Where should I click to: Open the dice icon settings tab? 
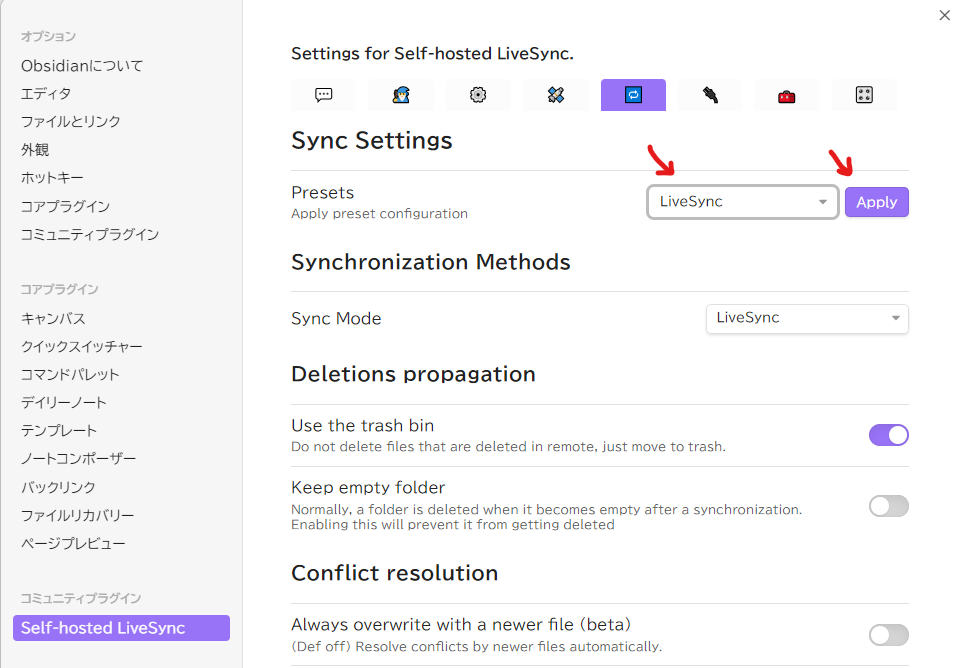(864, 95)
